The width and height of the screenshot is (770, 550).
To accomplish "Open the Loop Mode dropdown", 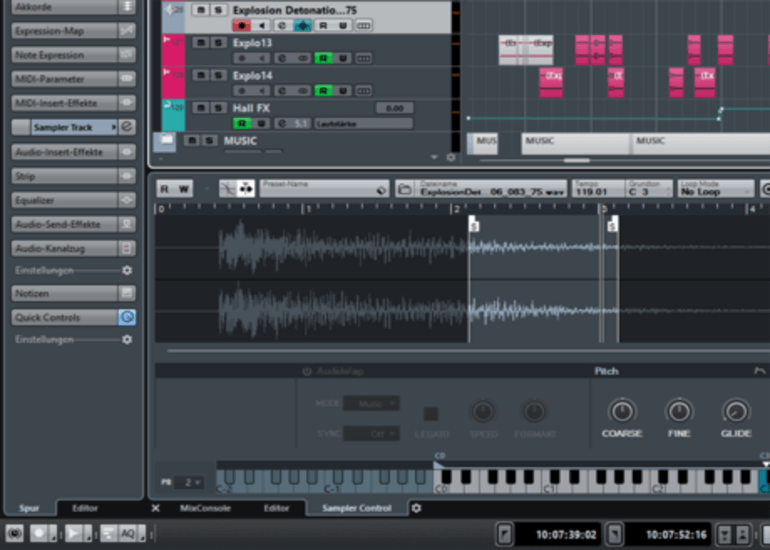I will pos(716,189).
